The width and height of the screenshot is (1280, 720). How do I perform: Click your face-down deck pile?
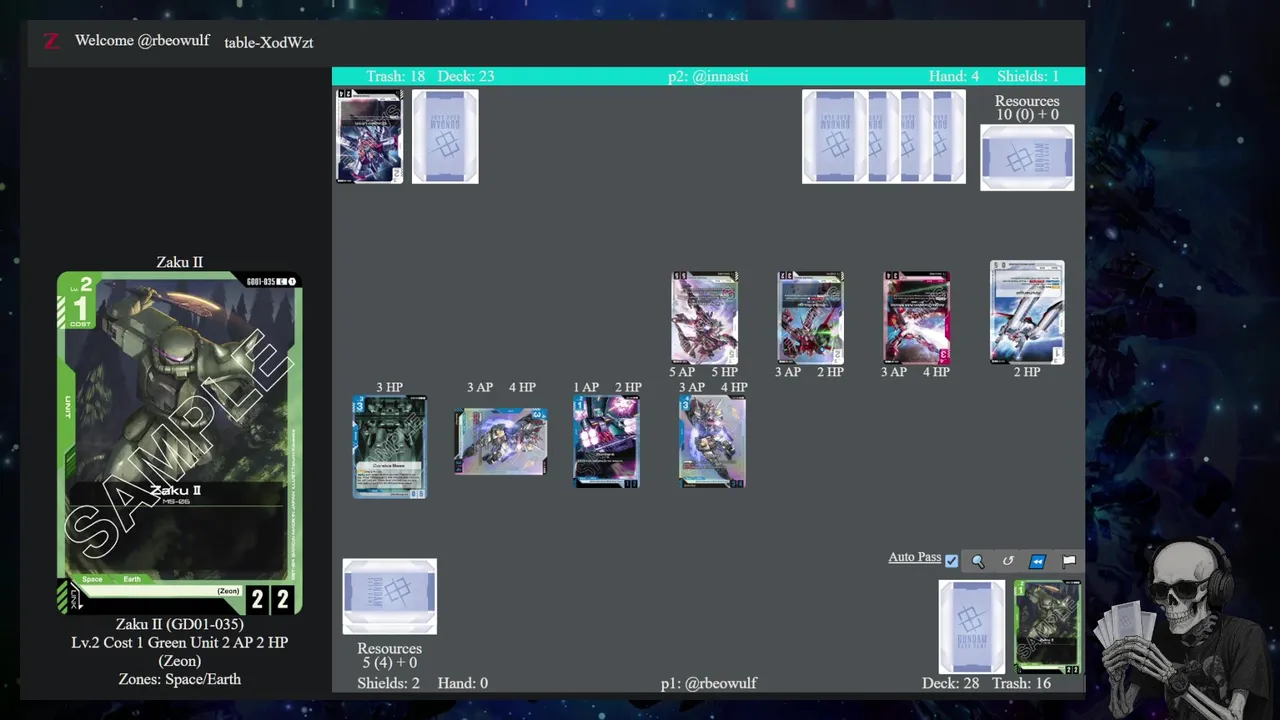972,627
